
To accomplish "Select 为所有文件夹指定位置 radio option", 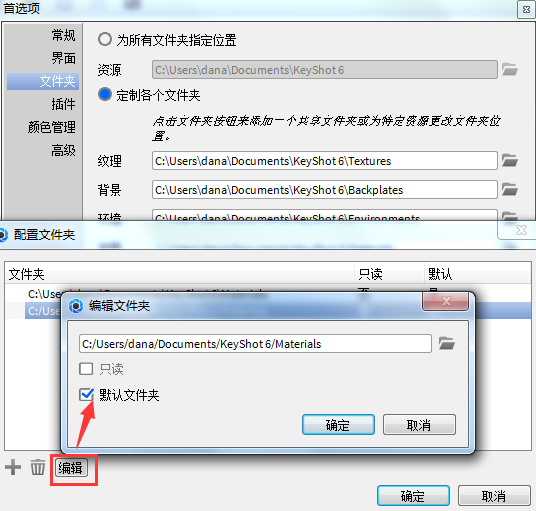I will tap(105, 39).
